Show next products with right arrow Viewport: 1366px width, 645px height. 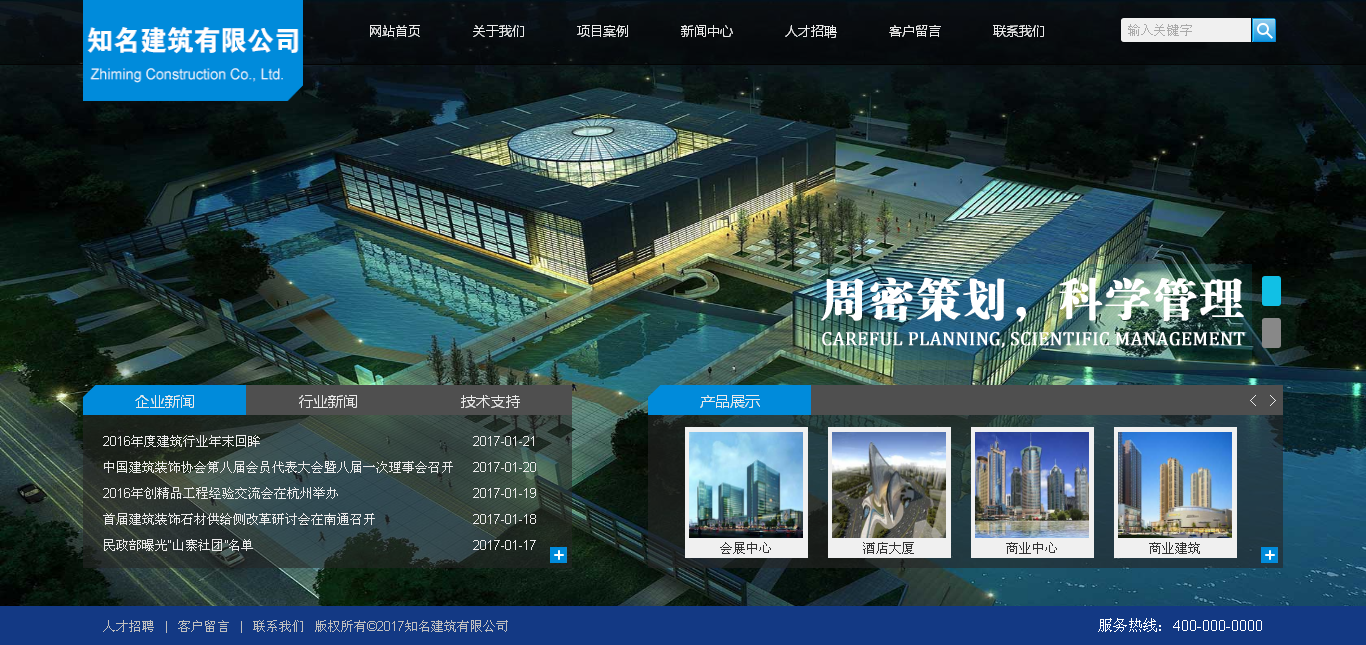pyautogui.click(x=1272, y=401)
